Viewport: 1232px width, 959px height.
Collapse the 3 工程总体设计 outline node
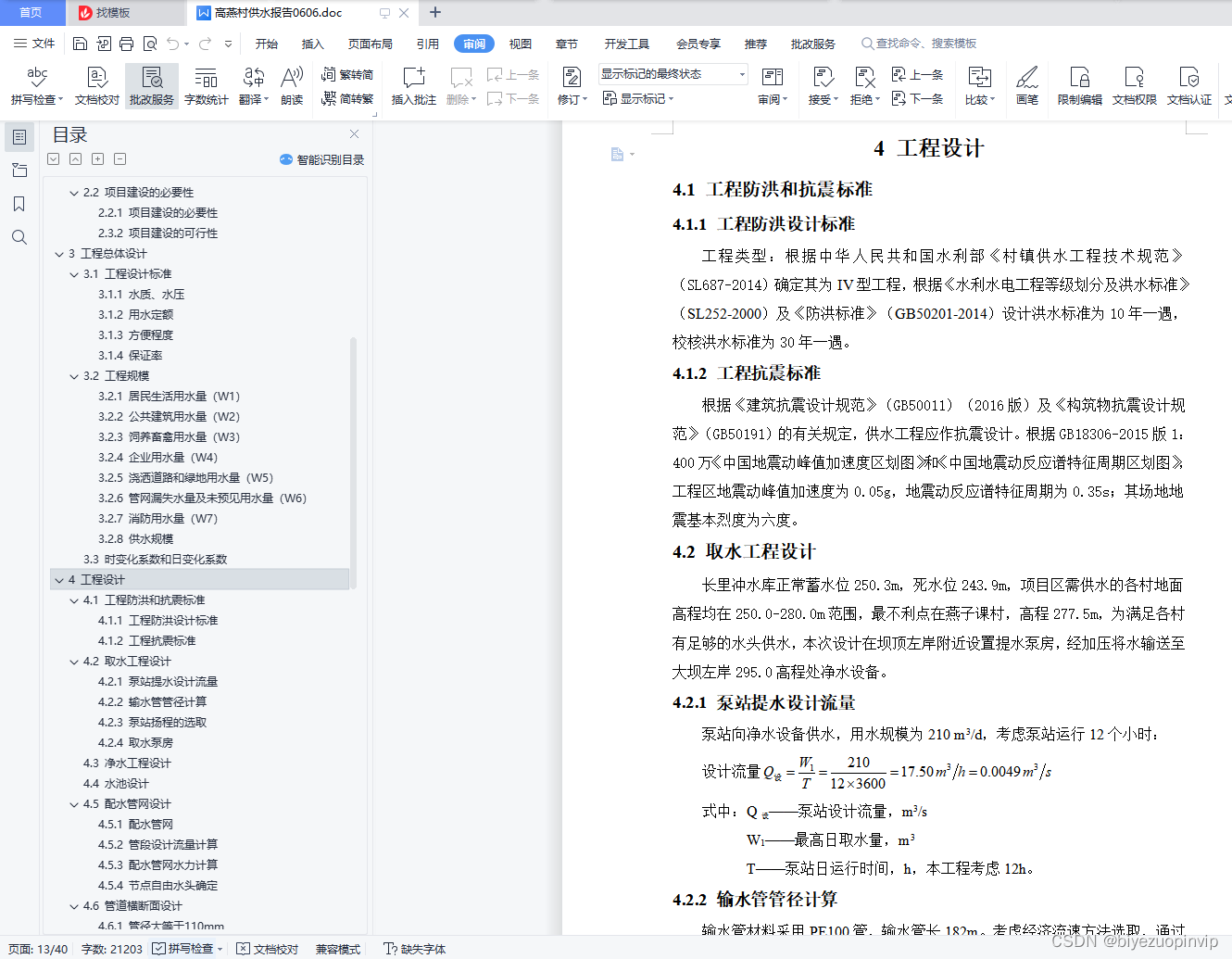(x=59, y=254)
